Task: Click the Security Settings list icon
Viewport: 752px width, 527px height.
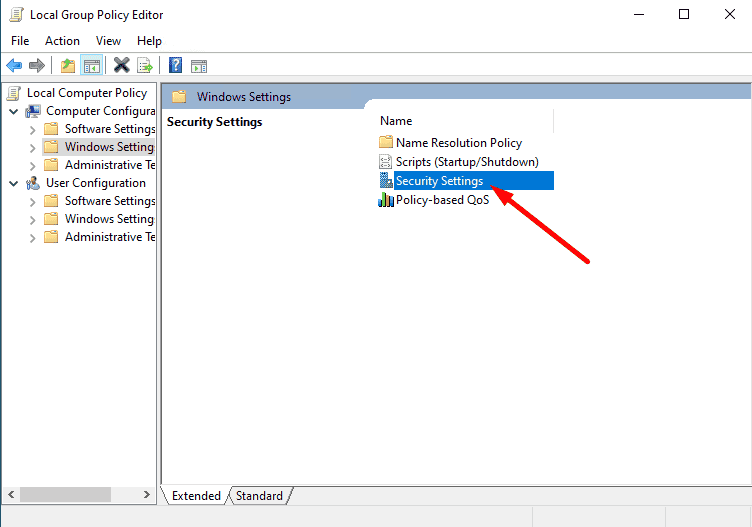Action: coord(386,180)
